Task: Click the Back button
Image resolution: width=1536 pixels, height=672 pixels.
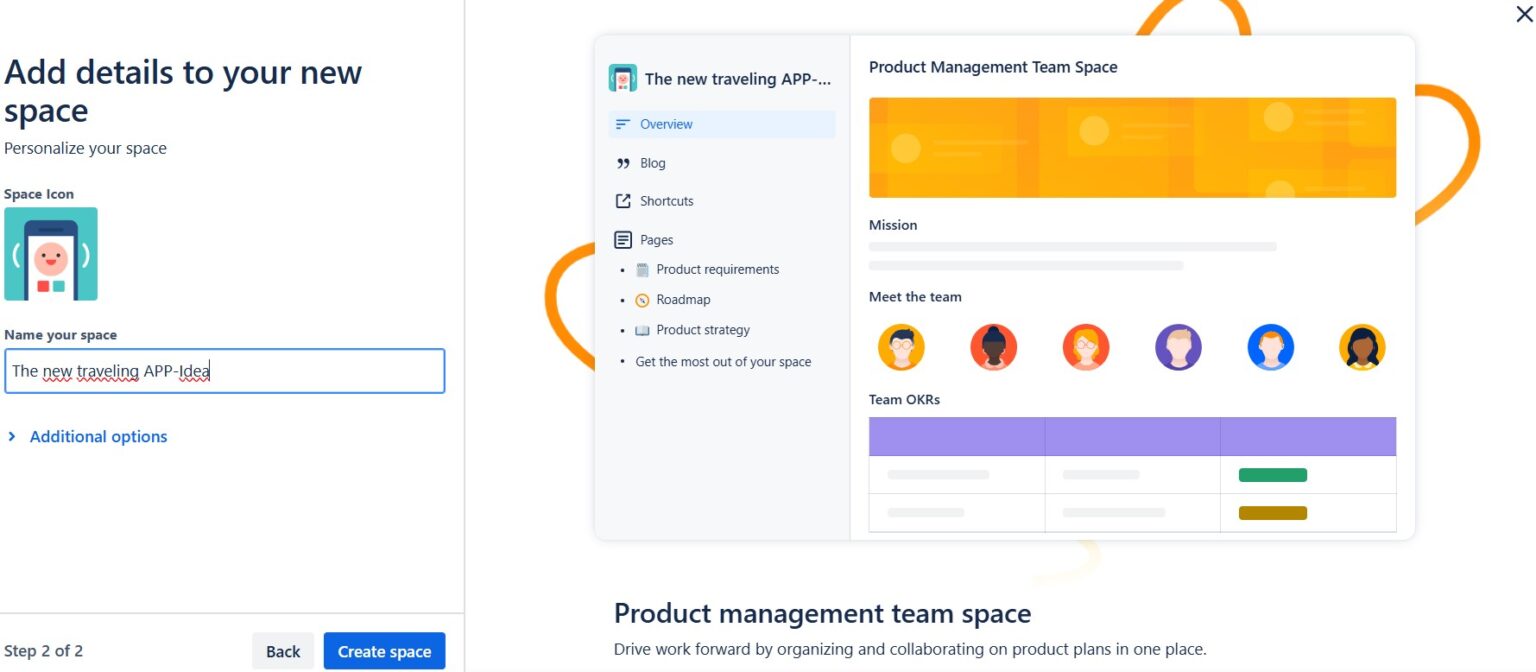Action: 283,651
